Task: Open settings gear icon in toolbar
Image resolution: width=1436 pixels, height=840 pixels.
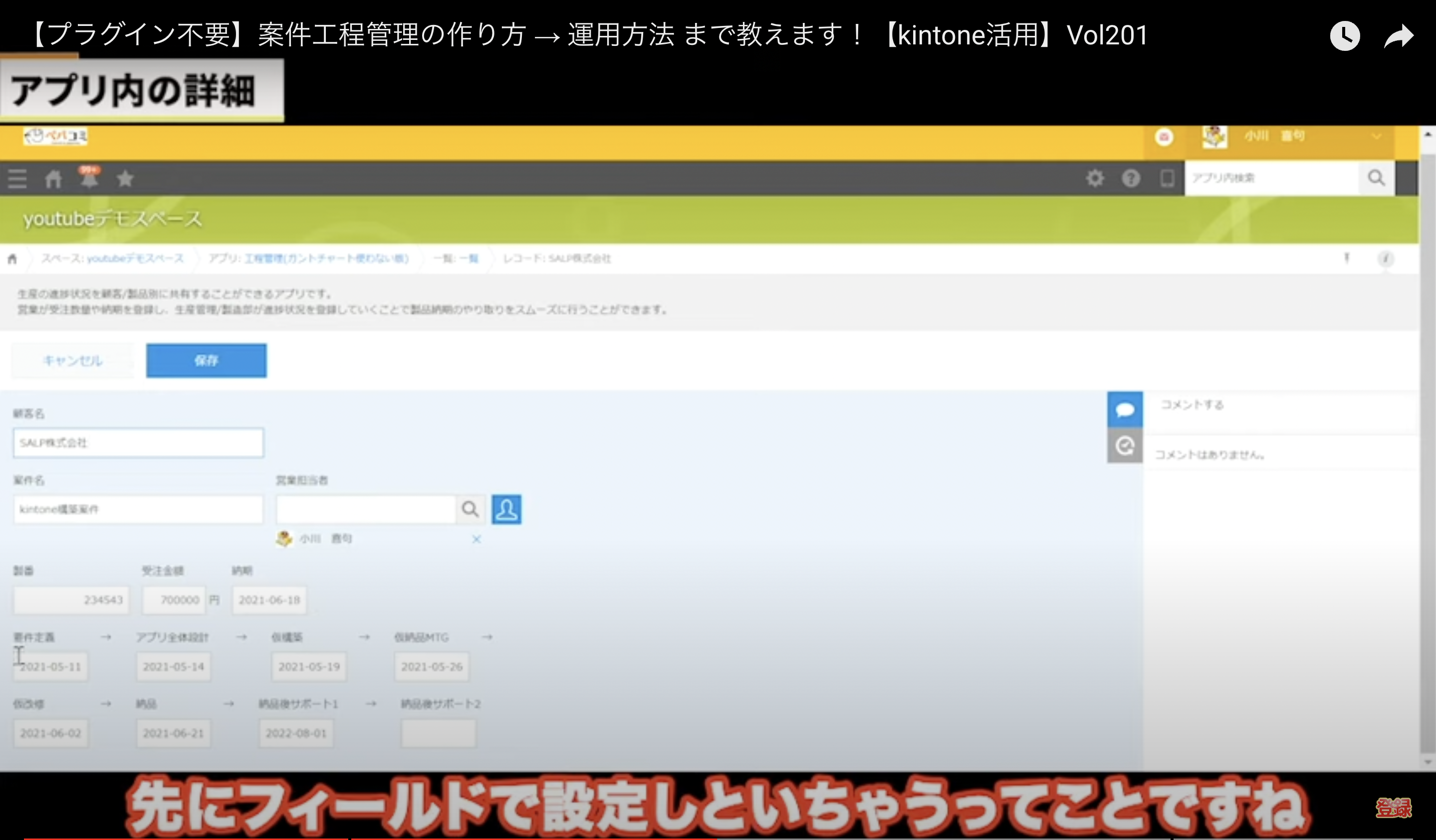Action: (x=1094, y=178)
